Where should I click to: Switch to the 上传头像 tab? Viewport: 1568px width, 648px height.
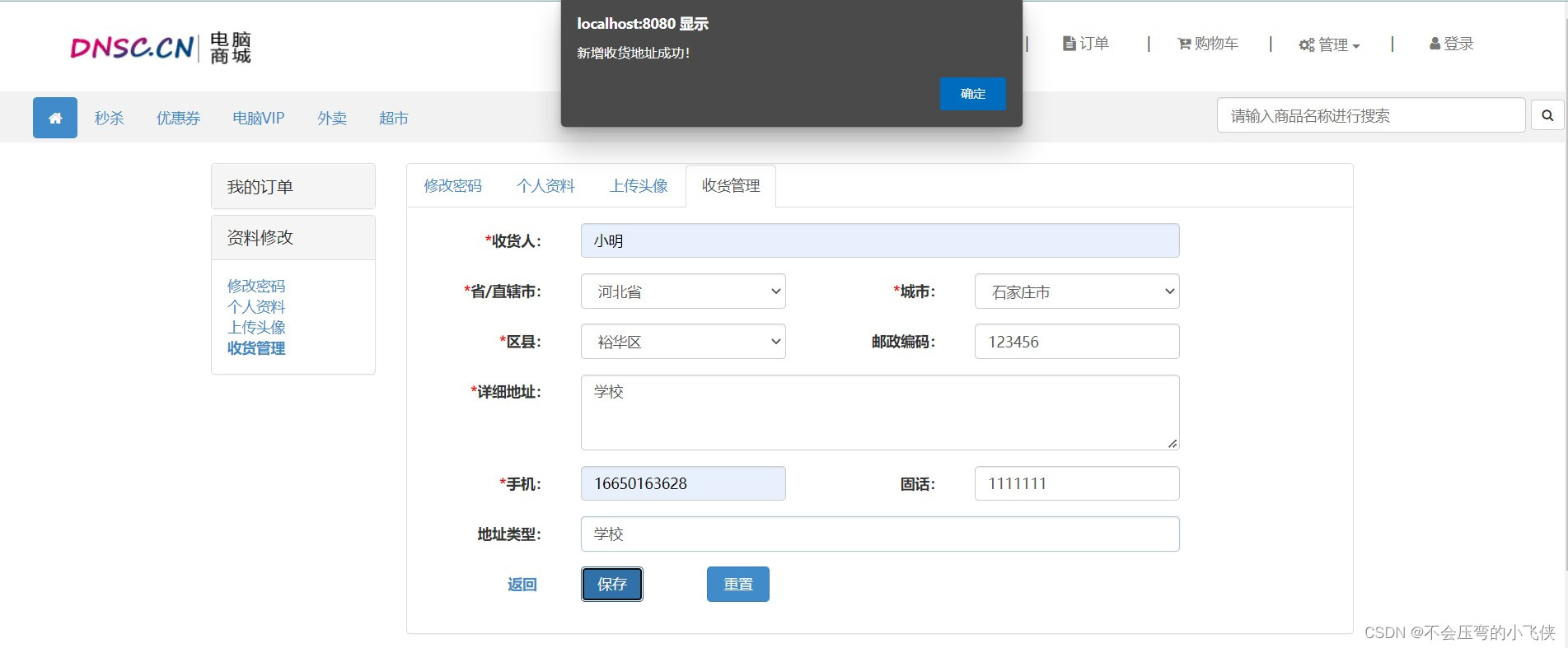pos(639,185)
